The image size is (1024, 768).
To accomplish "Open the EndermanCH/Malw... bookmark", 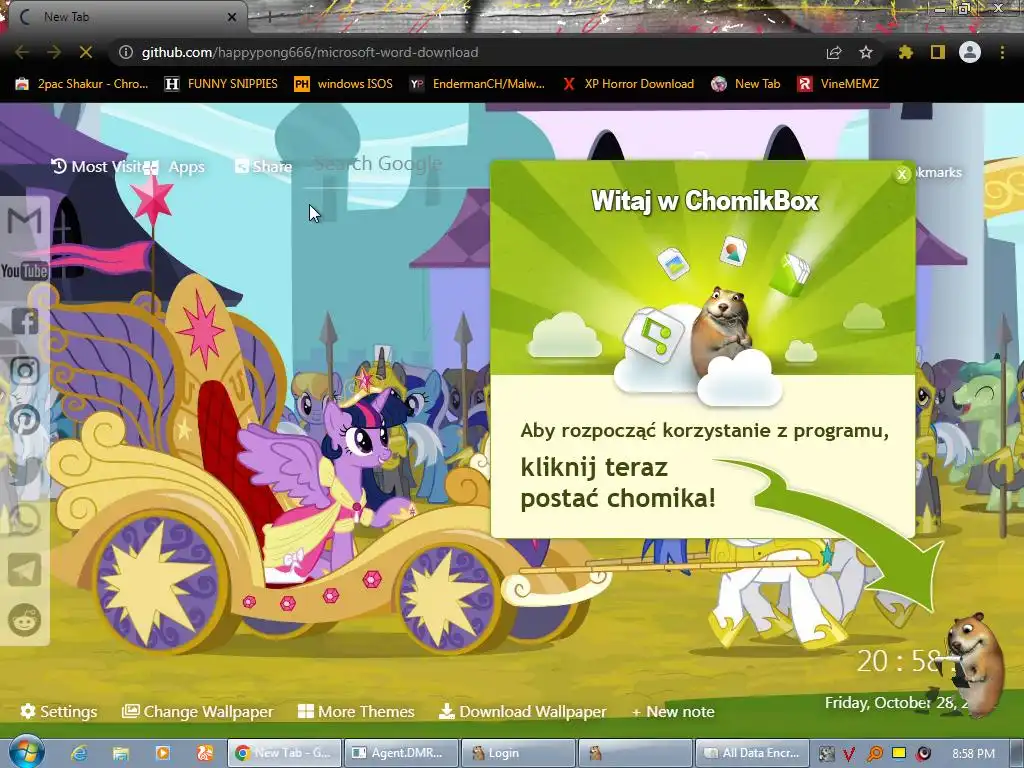I will [x=477, y=84].
